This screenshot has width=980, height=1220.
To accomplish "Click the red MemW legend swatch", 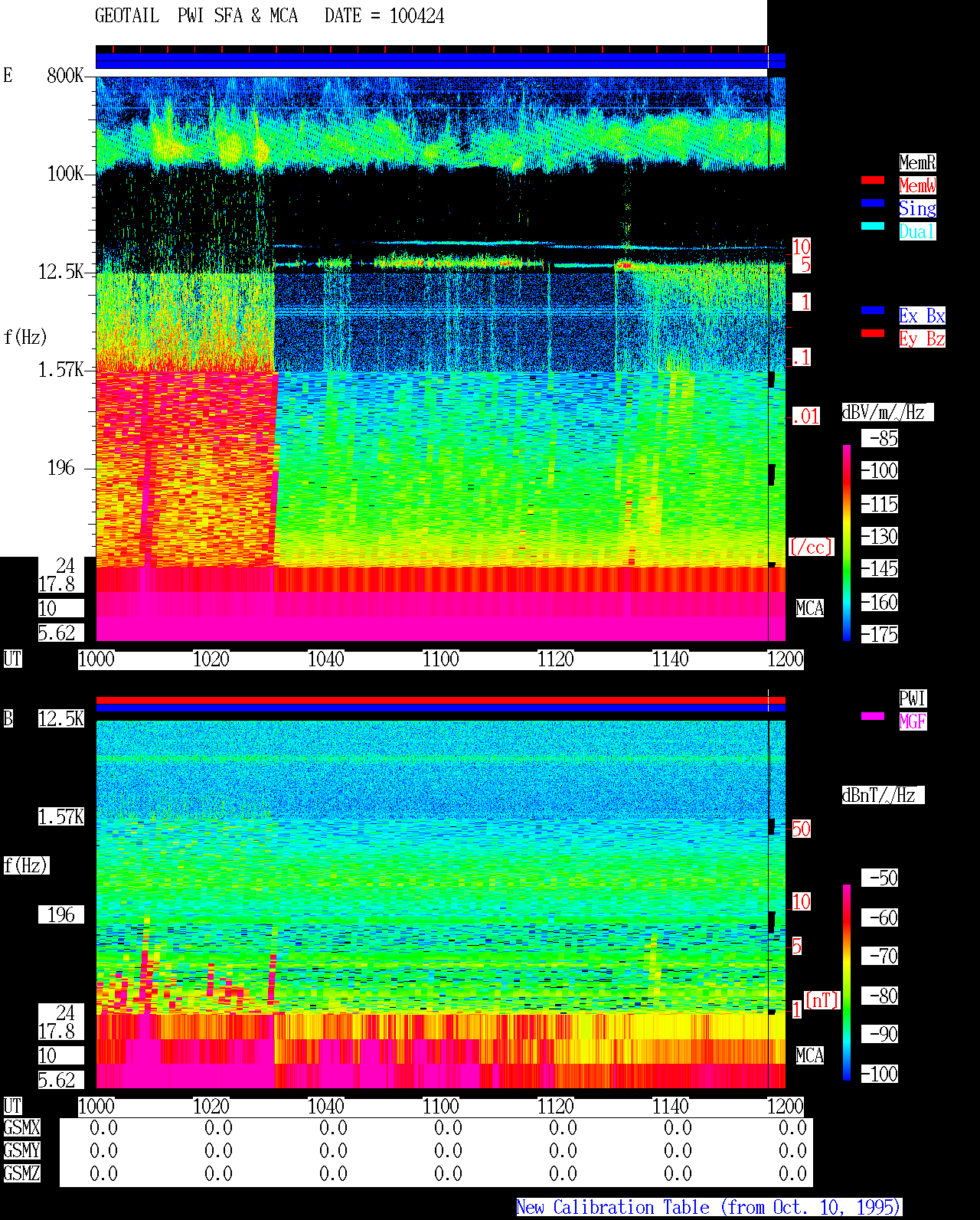I will click(x=873, y=180).
